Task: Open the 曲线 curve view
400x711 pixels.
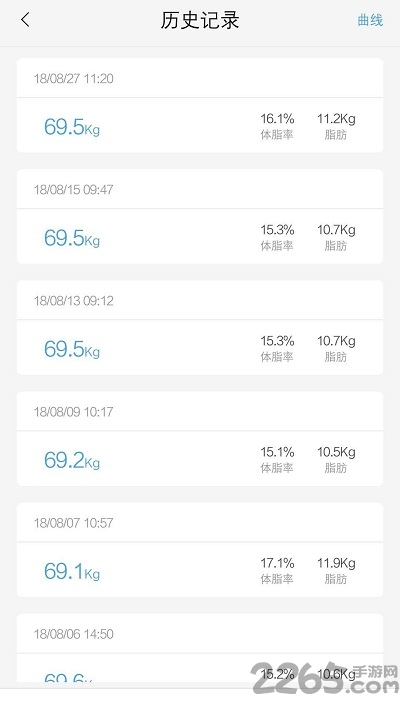Action: 370,20
